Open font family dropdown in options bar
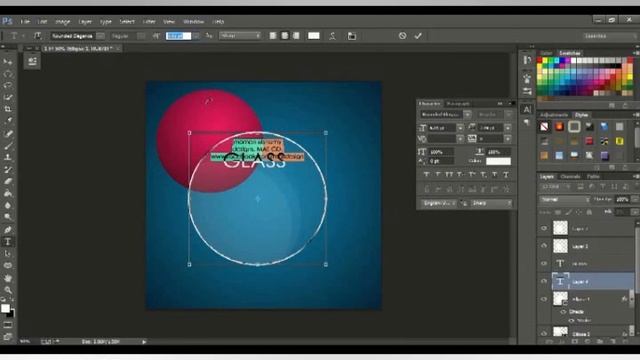The height and width of the screenshot is (360, 640). pos(100,36)
